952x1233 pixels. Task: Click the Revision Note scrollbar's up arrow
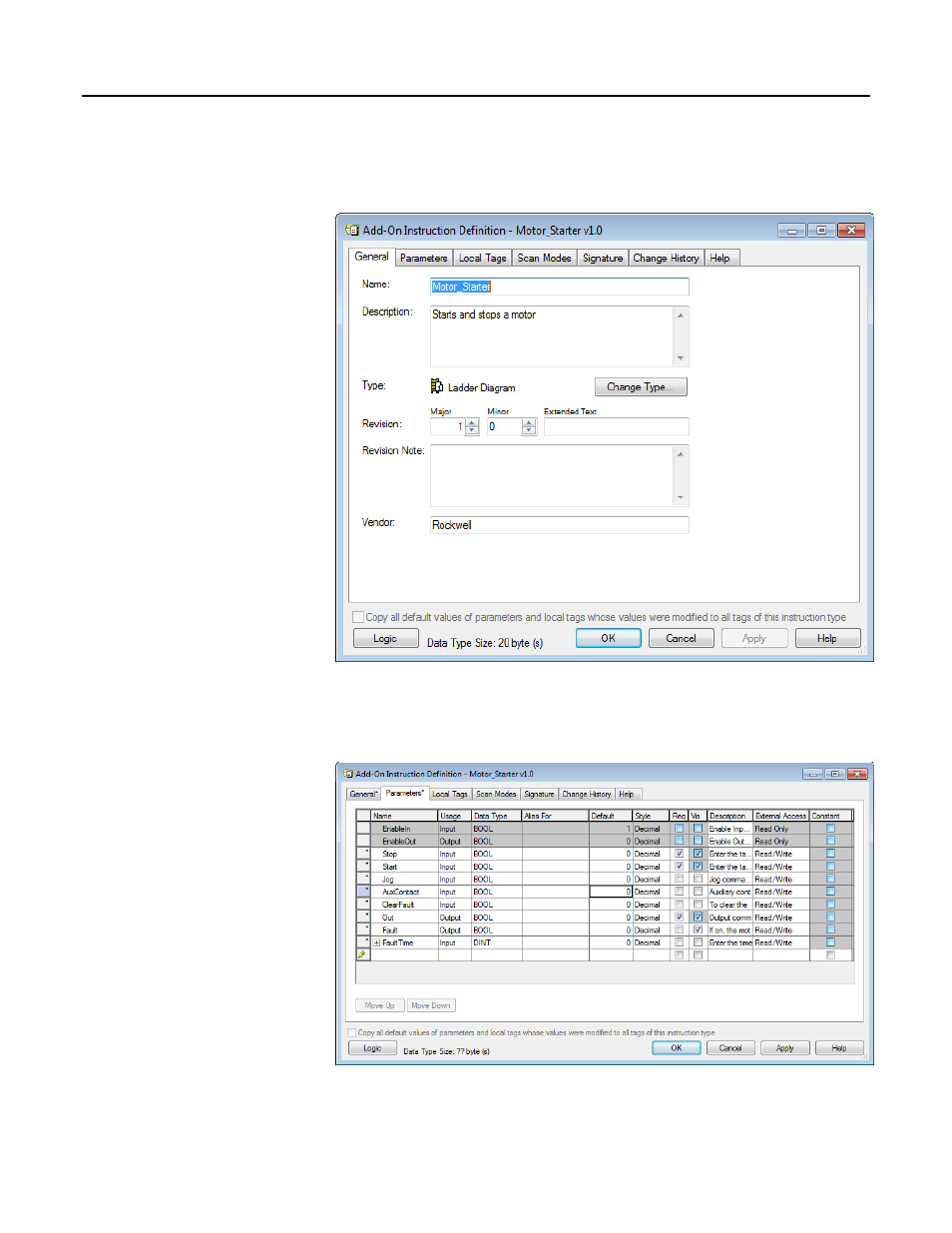[x=681, y=453]
